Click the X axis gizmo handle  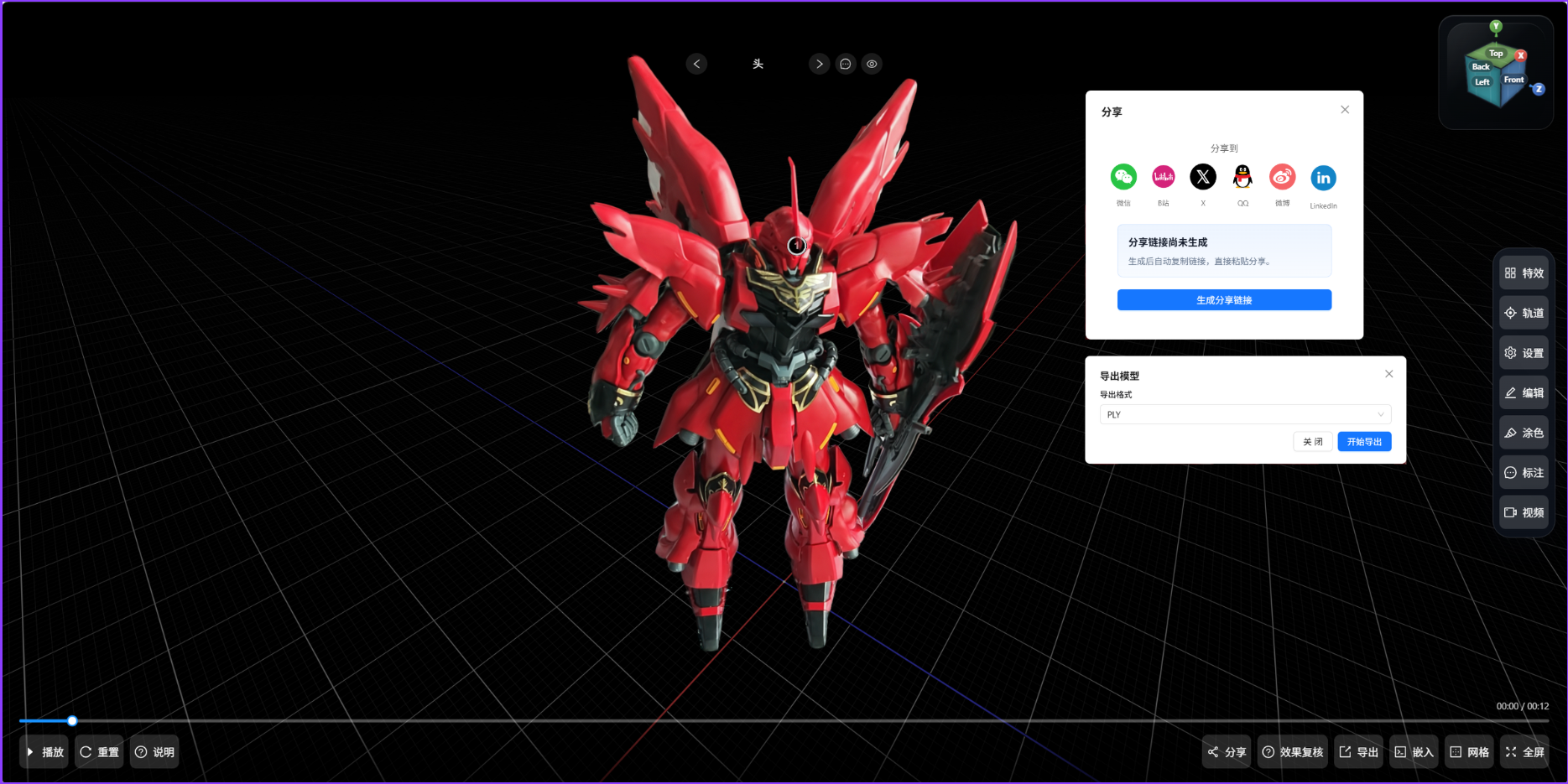pos(1521,55)
